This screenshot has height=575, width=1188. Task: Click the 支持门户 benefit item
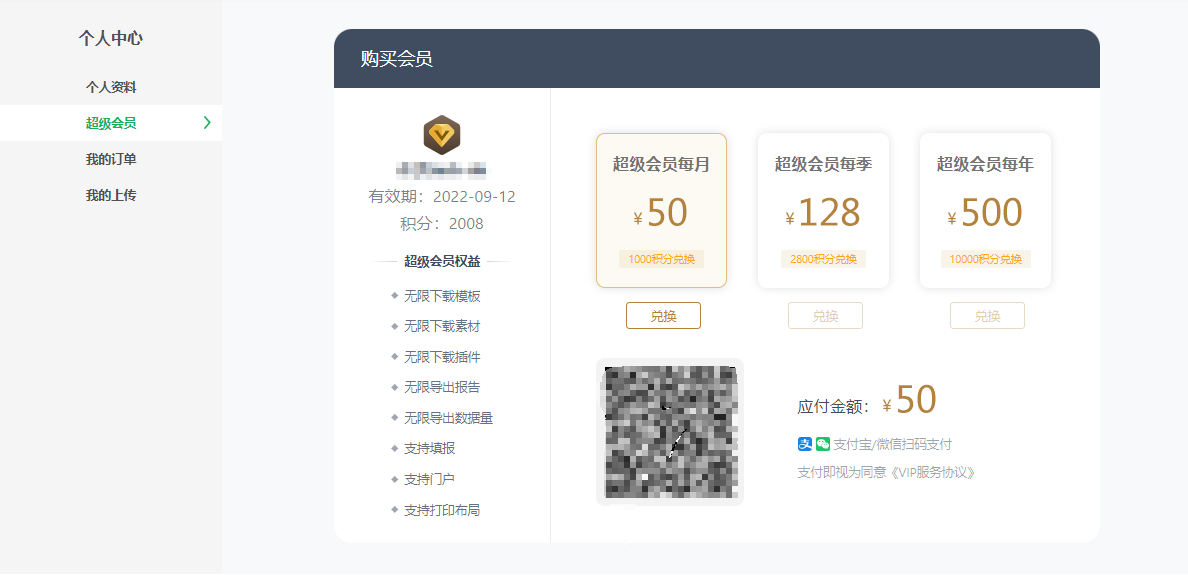(430, 480)
